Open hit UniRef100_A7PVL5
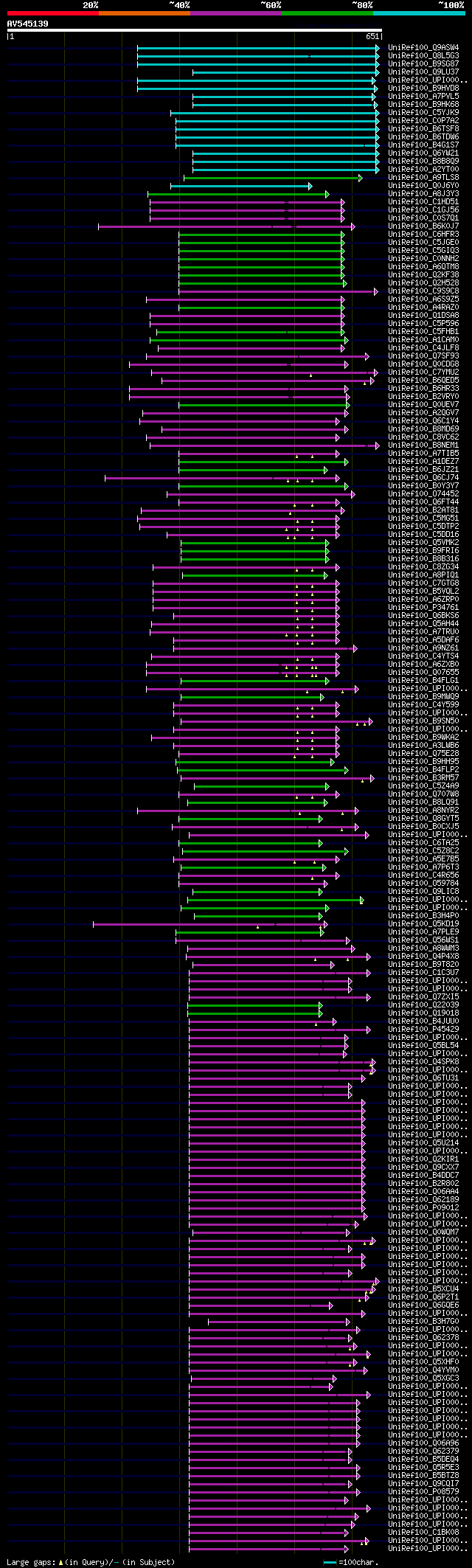Screen dimensions: 472x1568 [x=423, y=96]
